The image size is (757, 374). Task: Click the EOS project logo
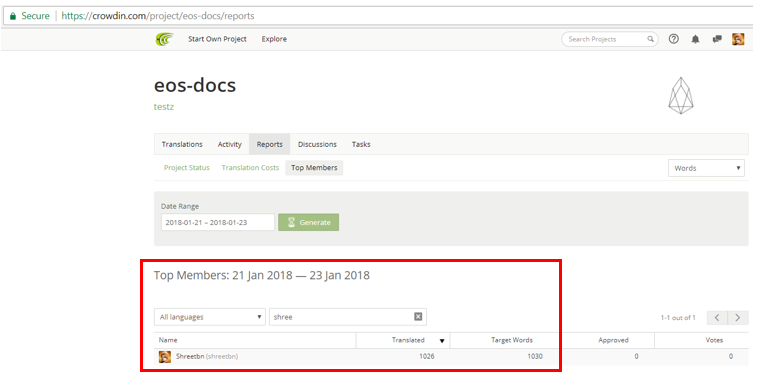coord(680,96)
